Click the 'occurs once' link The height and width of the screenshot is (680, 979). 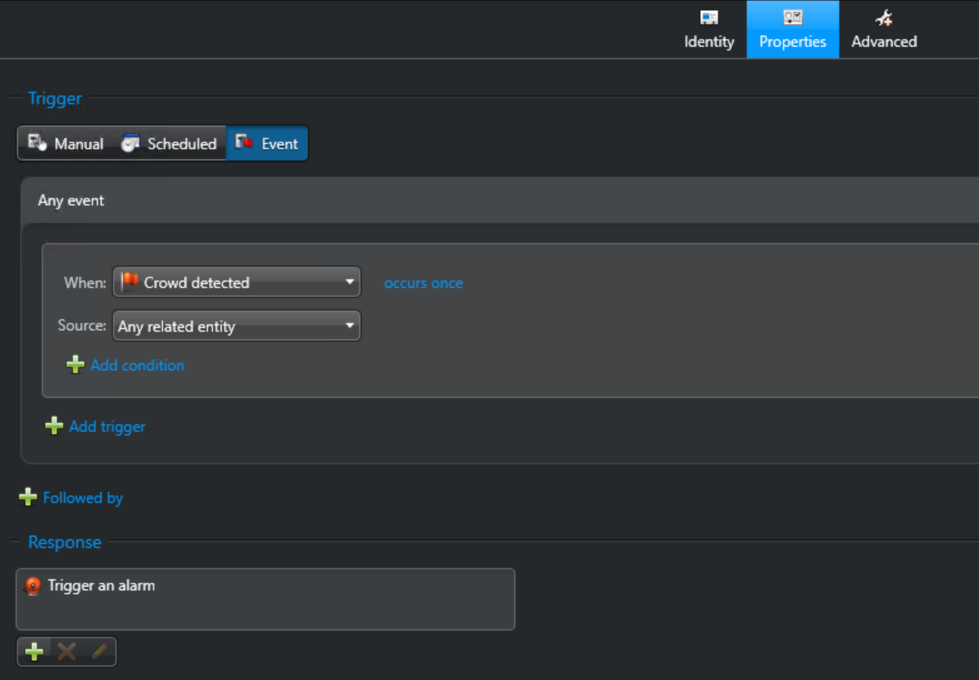click(423, 283)
